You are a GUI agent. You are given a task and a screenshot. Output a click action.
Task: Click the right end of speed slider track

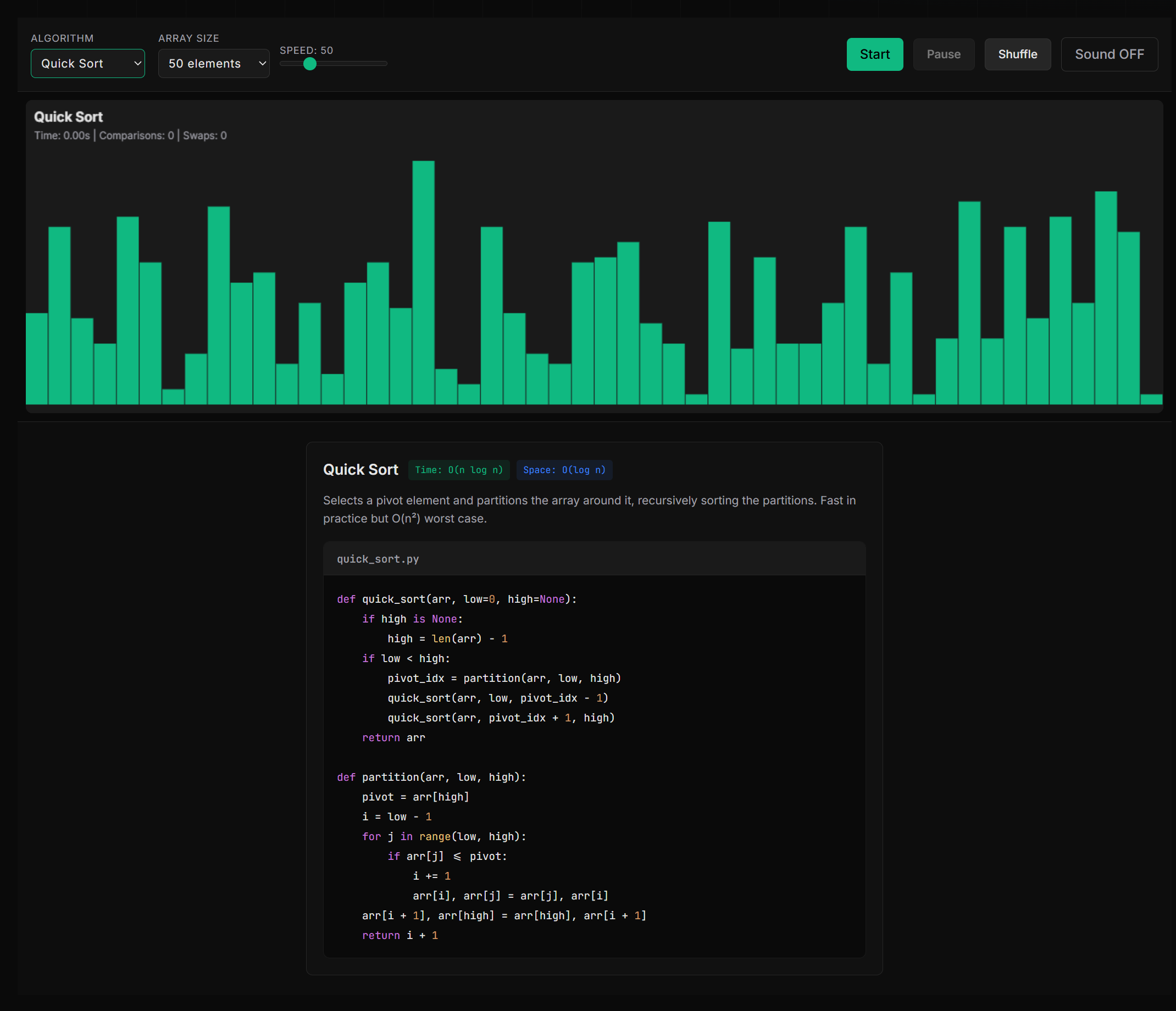coord(385,64)
